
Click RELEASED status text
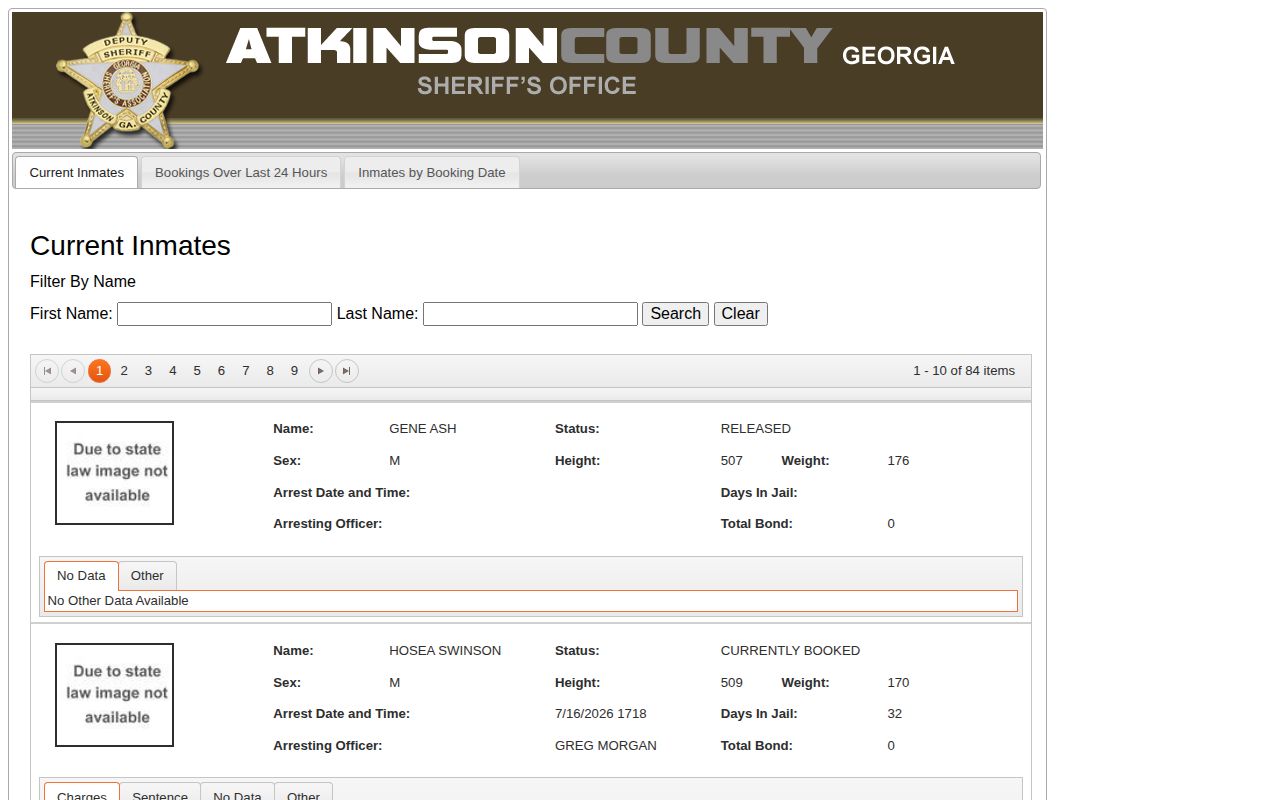[x=756, y=429]
